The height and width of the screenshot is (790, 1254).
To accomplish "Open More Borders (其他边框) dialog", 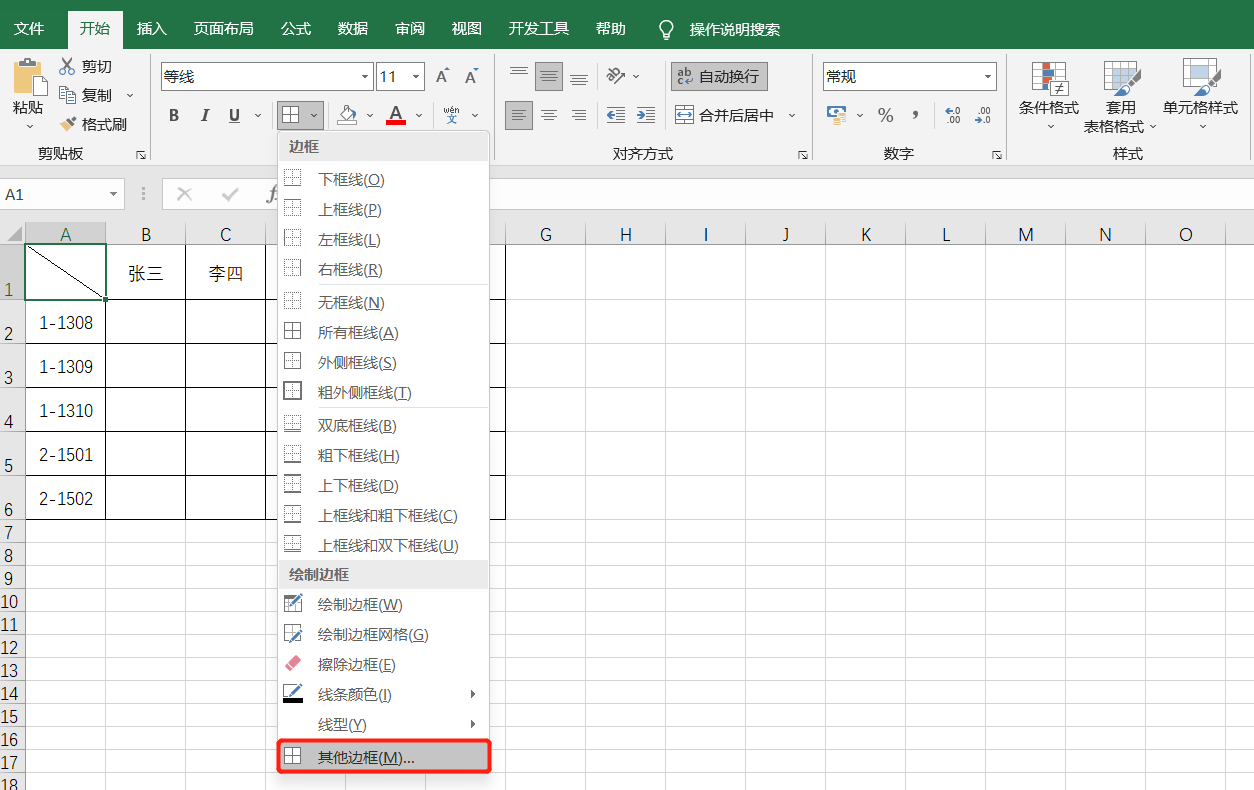I will pos(384,757).
